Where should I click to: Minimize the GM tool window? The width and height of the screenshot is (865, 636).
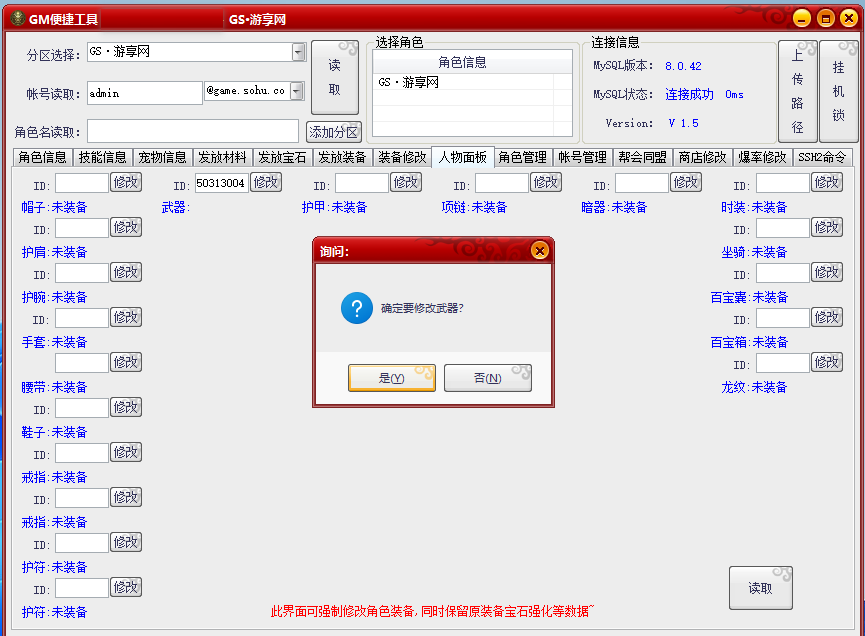tap(802, 18)
